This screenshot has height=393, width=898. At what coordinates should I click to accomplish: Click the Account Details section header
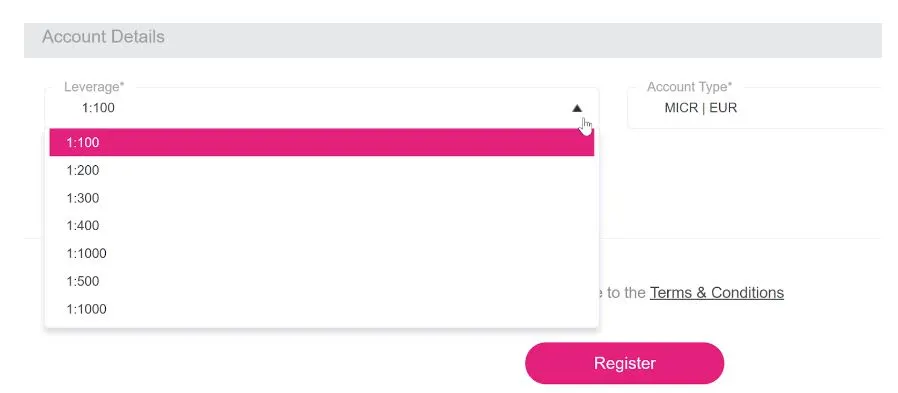[103, 37]
